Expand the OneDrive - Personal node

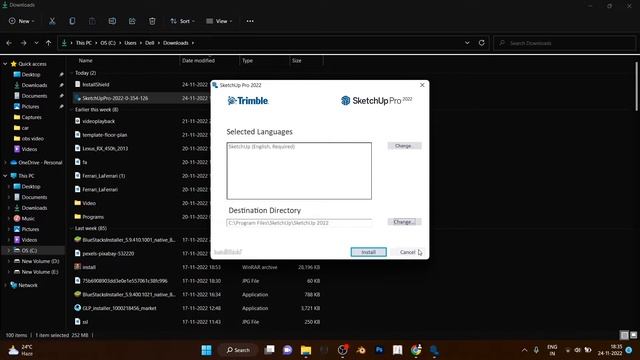[x=5, y=162]
